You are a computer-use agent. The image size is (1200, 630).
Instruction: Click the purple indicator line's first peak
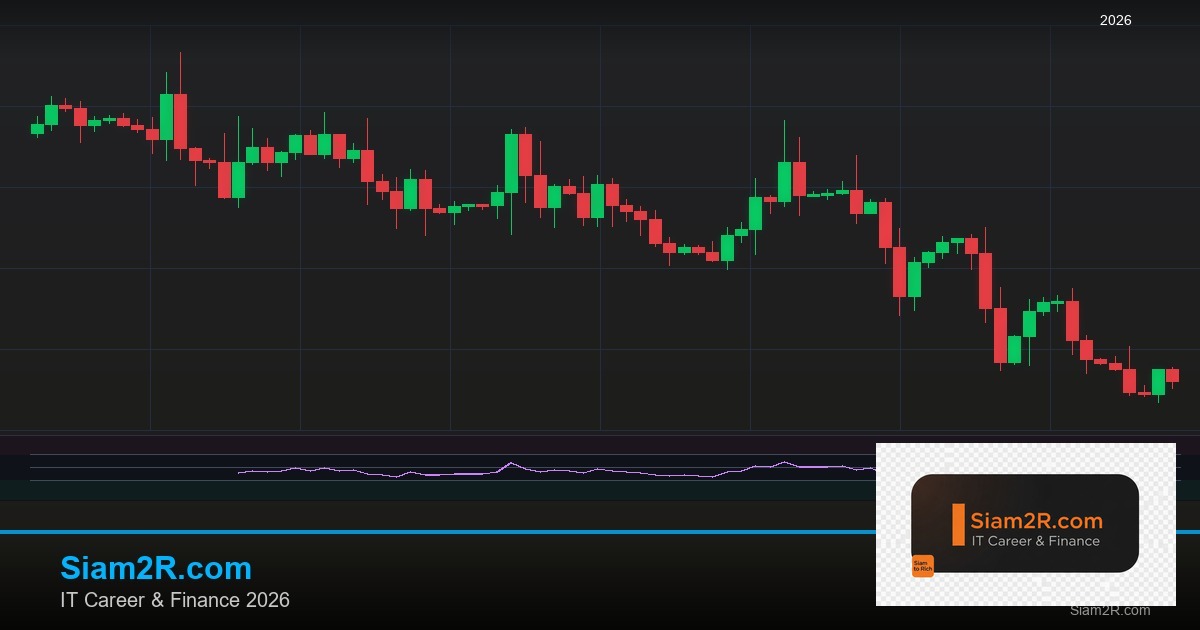click(511, 463)
